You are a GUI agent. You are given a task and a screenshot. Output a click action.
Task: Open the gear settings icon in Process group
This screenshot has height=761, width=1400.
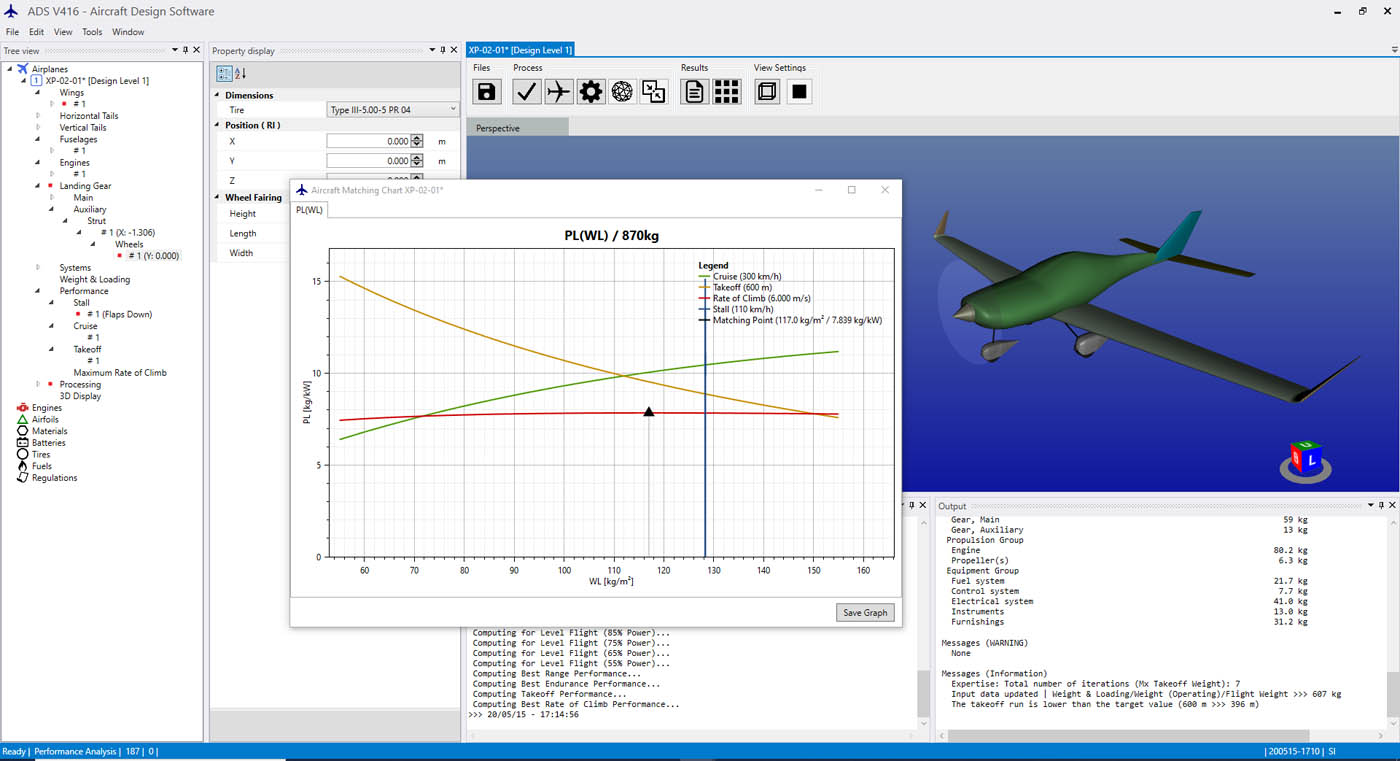coord(592,91)
